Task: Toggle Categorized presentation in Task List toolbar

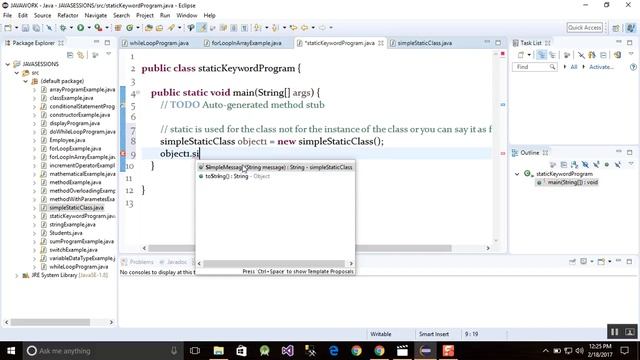Action: 542,55
